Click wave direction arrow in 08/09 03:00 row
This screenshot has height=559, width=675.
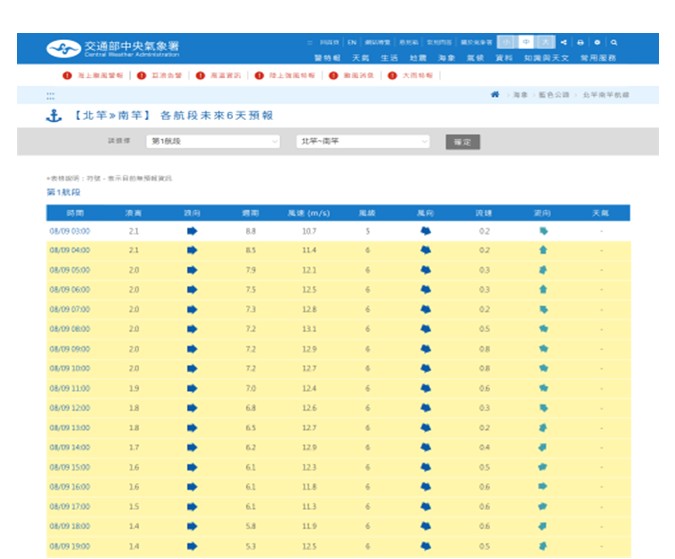tap(192, 231)
